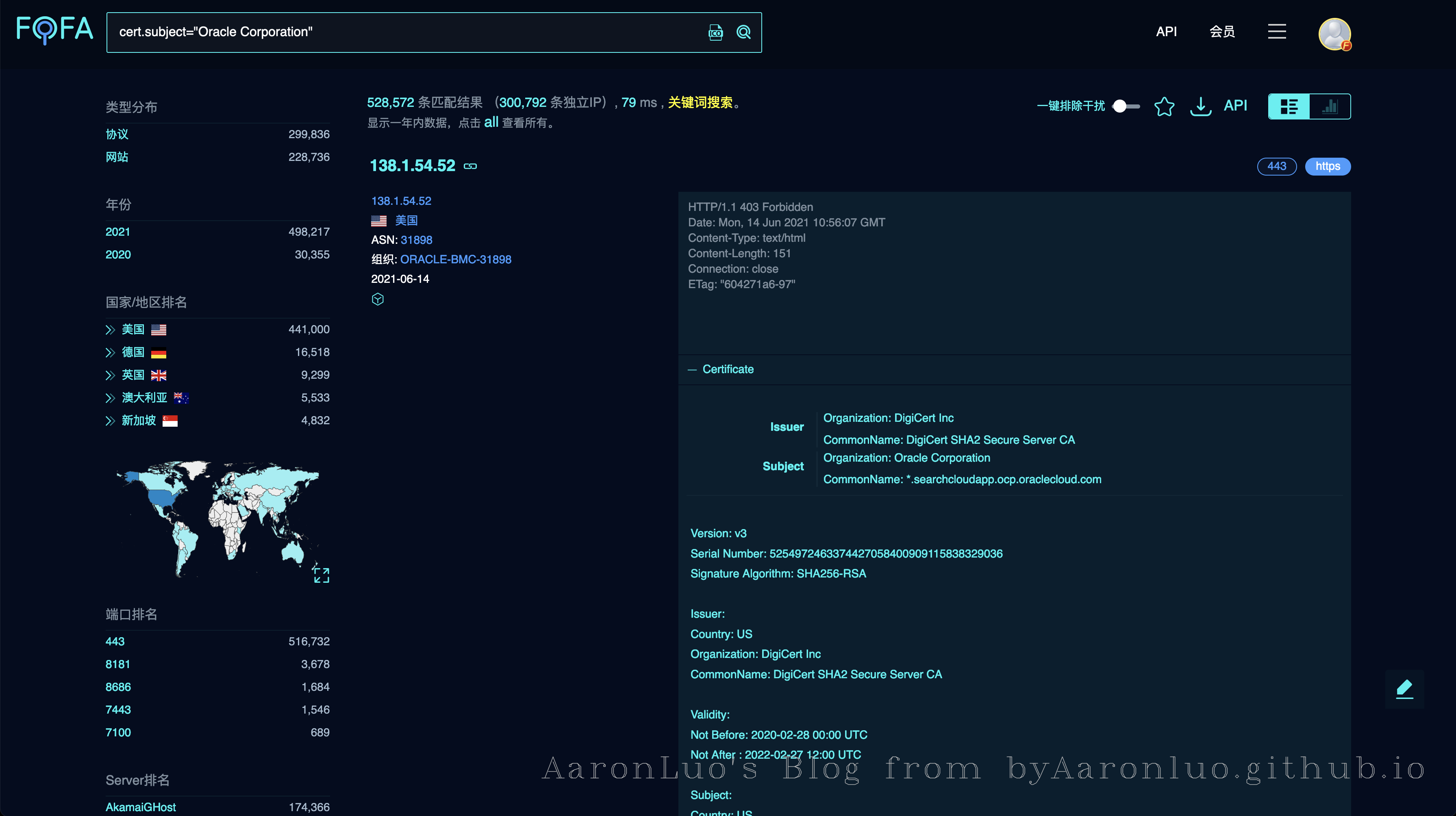Expand the 美国 country entry
The height and width of the screenshot is (816, 1456).
pyautogui.click(x=110, y=330)
